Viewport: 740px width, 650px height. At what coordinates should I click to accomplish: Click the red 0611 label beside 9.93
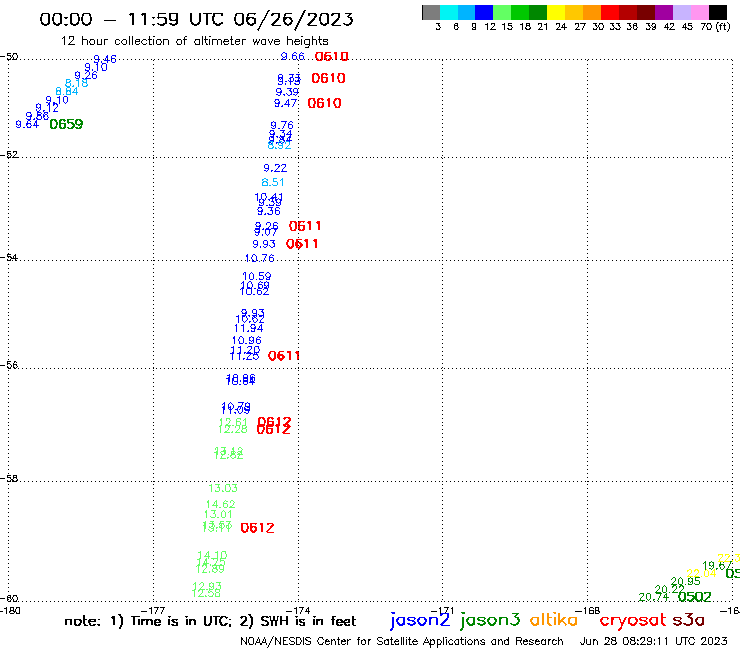(302, 244)
